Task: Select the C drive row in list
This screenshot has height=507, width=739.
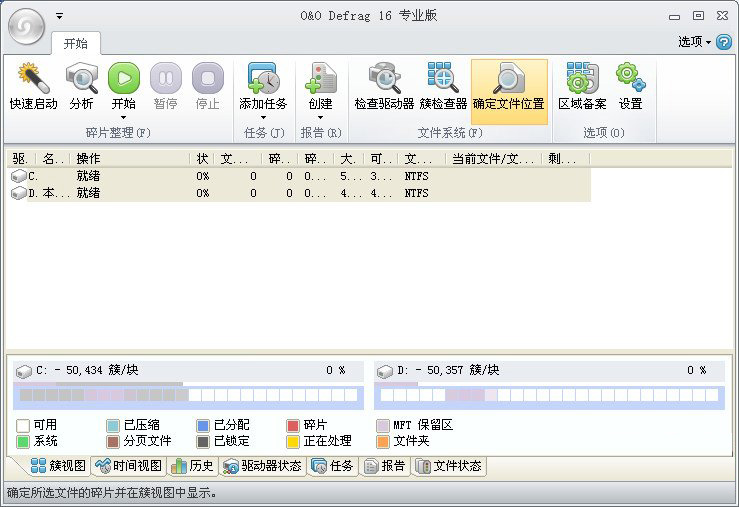Action: coord(100,176)
